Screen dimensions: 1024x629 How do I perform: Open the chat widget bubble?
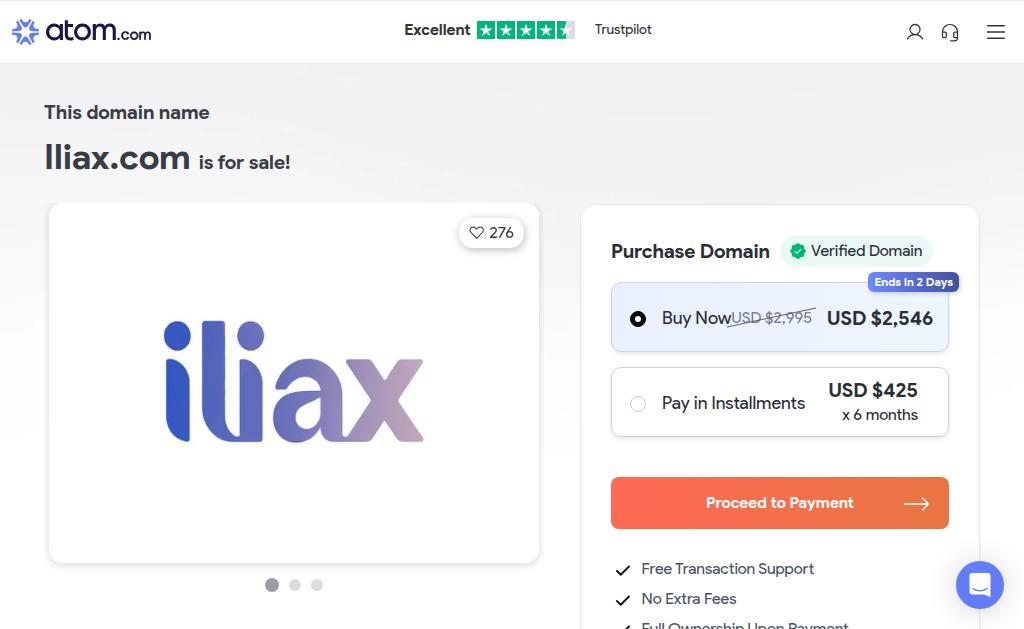point(979,585)
